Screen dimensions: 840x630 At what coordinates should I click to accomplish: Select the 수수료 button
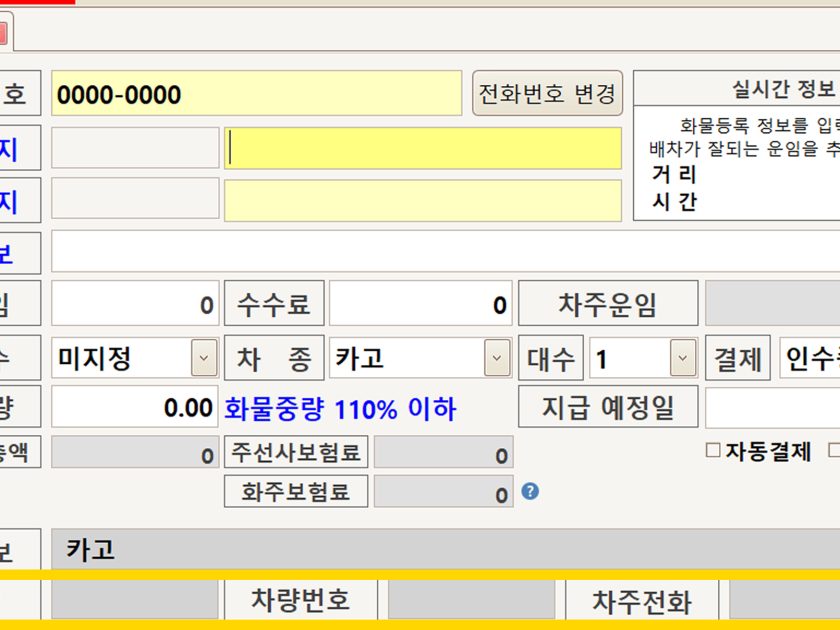click(274, 305)
